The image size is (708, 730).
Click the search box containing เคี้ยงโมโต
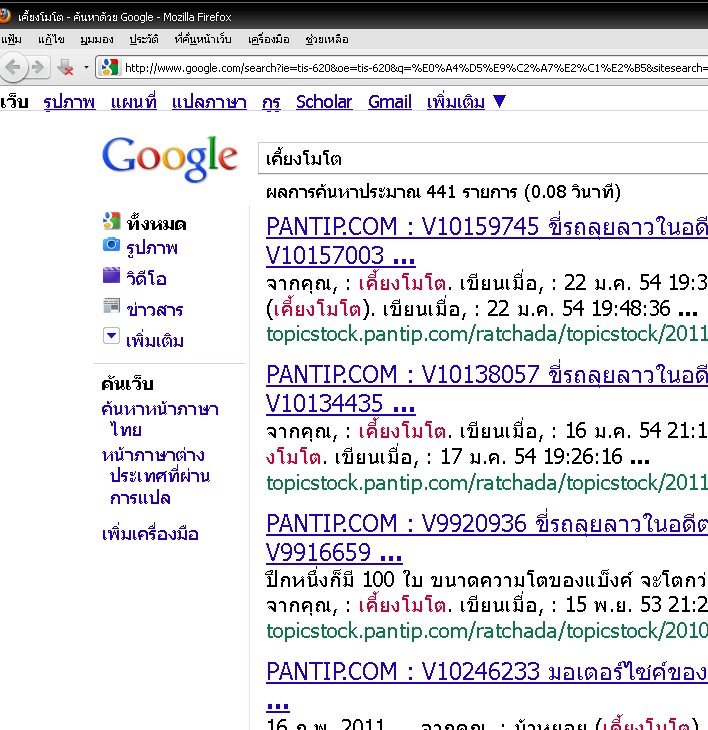click(483, 159)
